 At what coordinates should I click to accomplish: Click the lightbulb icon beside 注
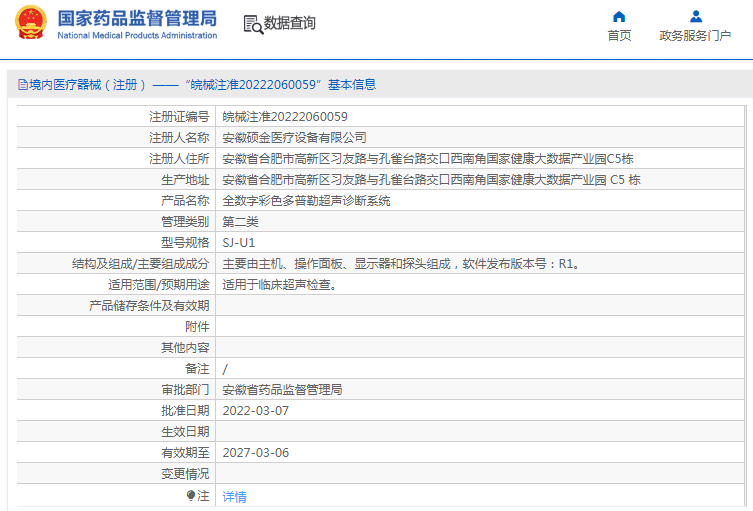pyautogui.click(x=191, y=495)
